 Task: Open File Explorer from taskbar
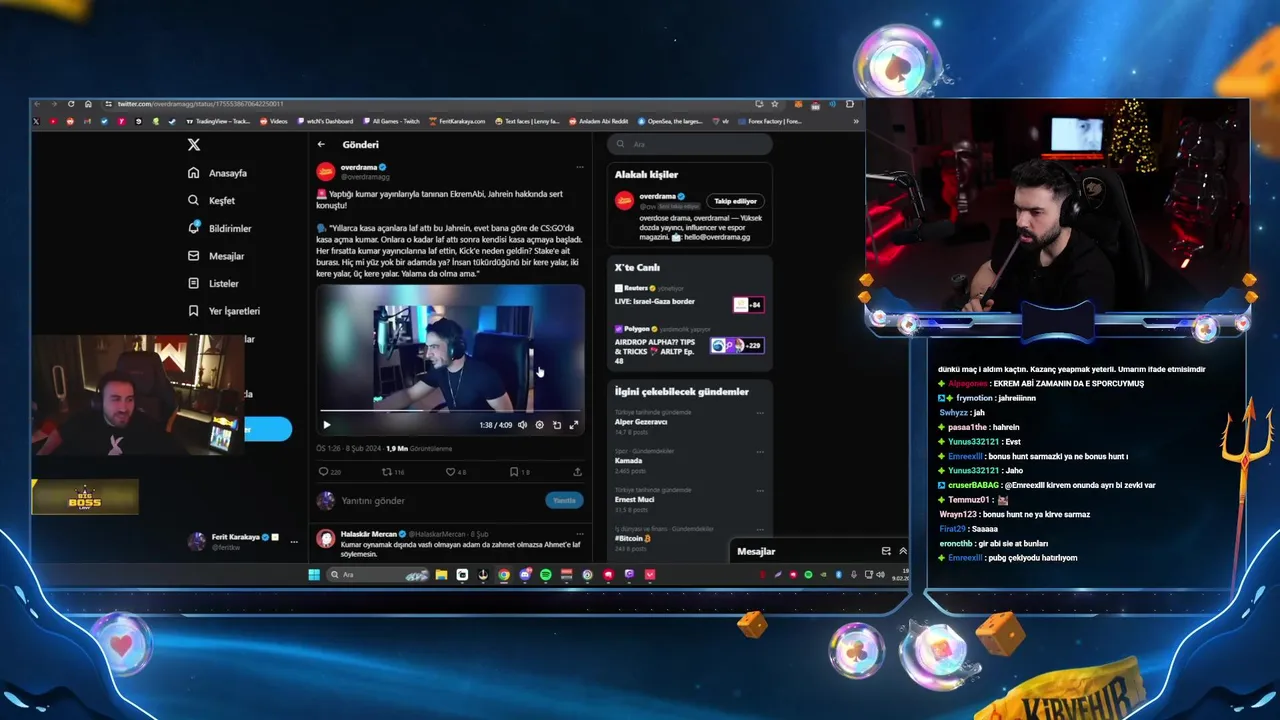[x=441, y=575]
